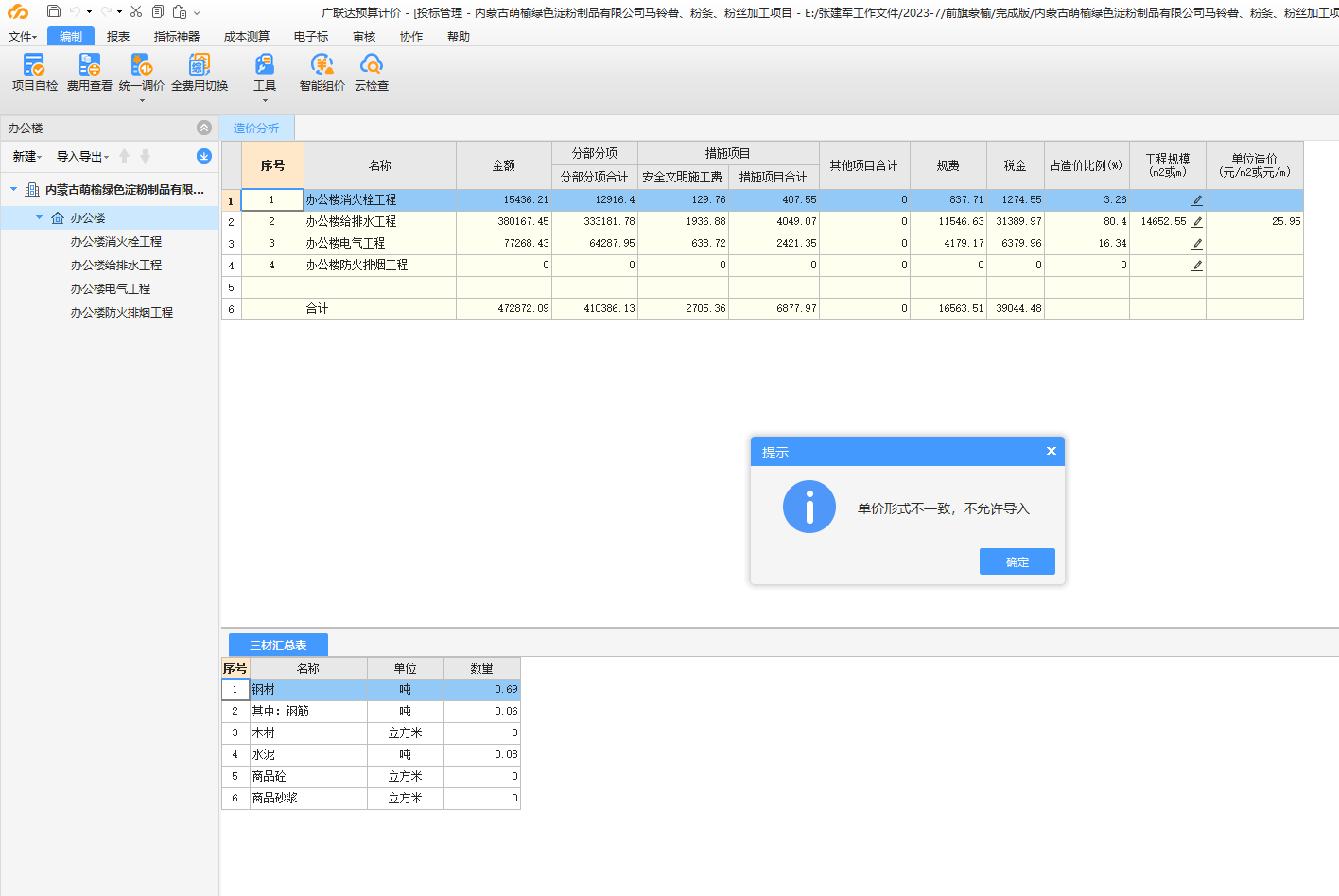Viewport: 1339px width, 896px height.
Task: Click the 占造价比例(%) column header
Action: (x=1087, y=165)
